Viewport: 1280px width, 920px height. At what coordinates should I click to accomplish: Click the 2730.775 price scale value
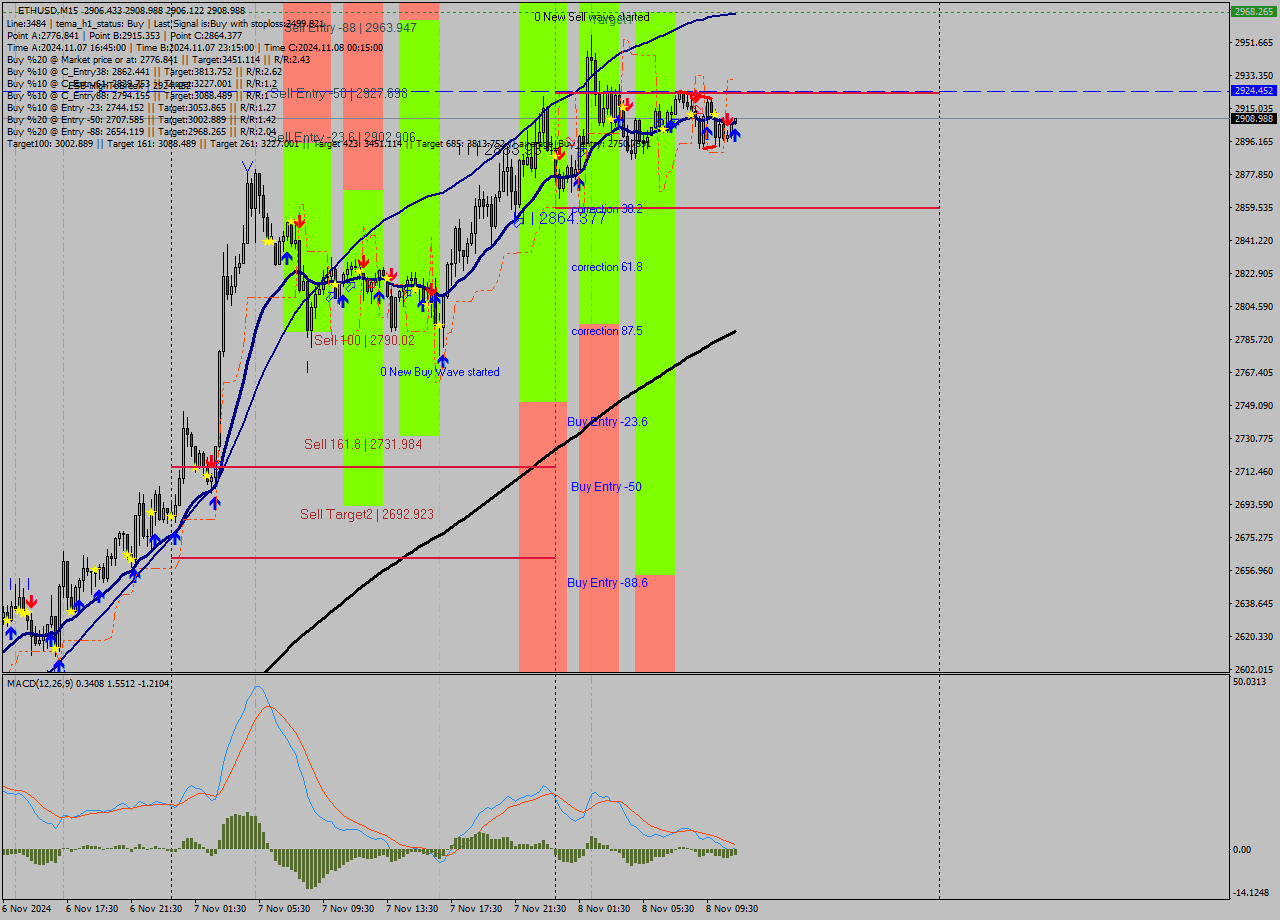click(x=1254, y=438)
